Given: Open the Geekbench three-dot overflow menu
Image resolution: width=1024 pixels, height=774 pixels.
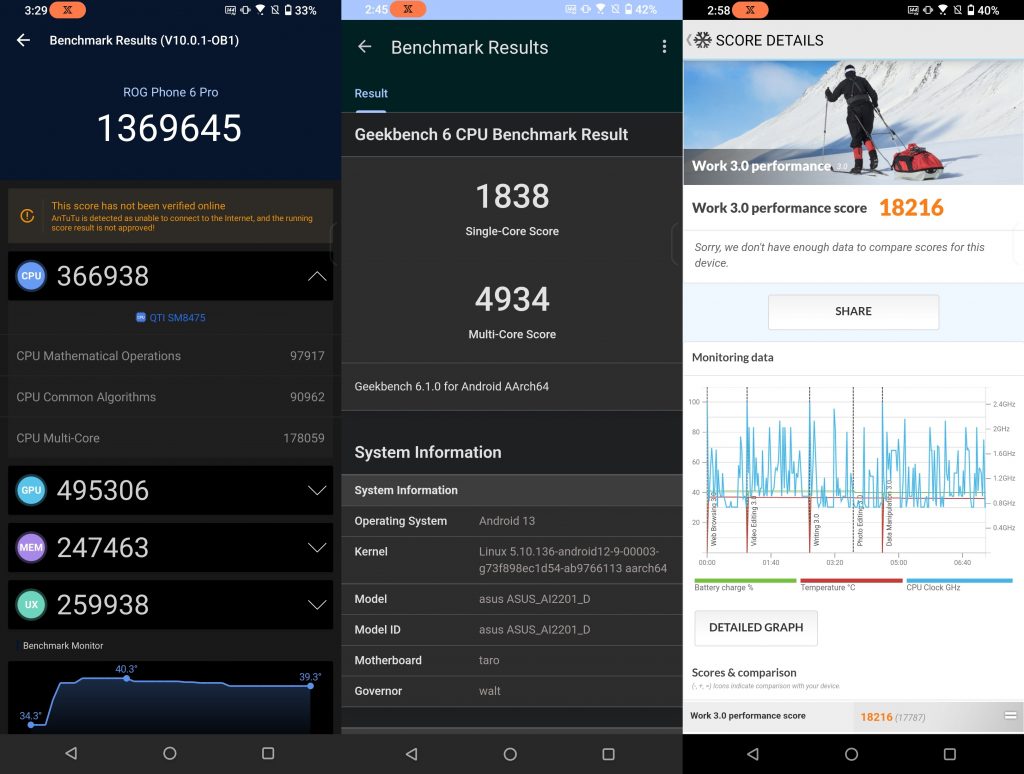Looking at the screenshot, I should coord(664,46).
